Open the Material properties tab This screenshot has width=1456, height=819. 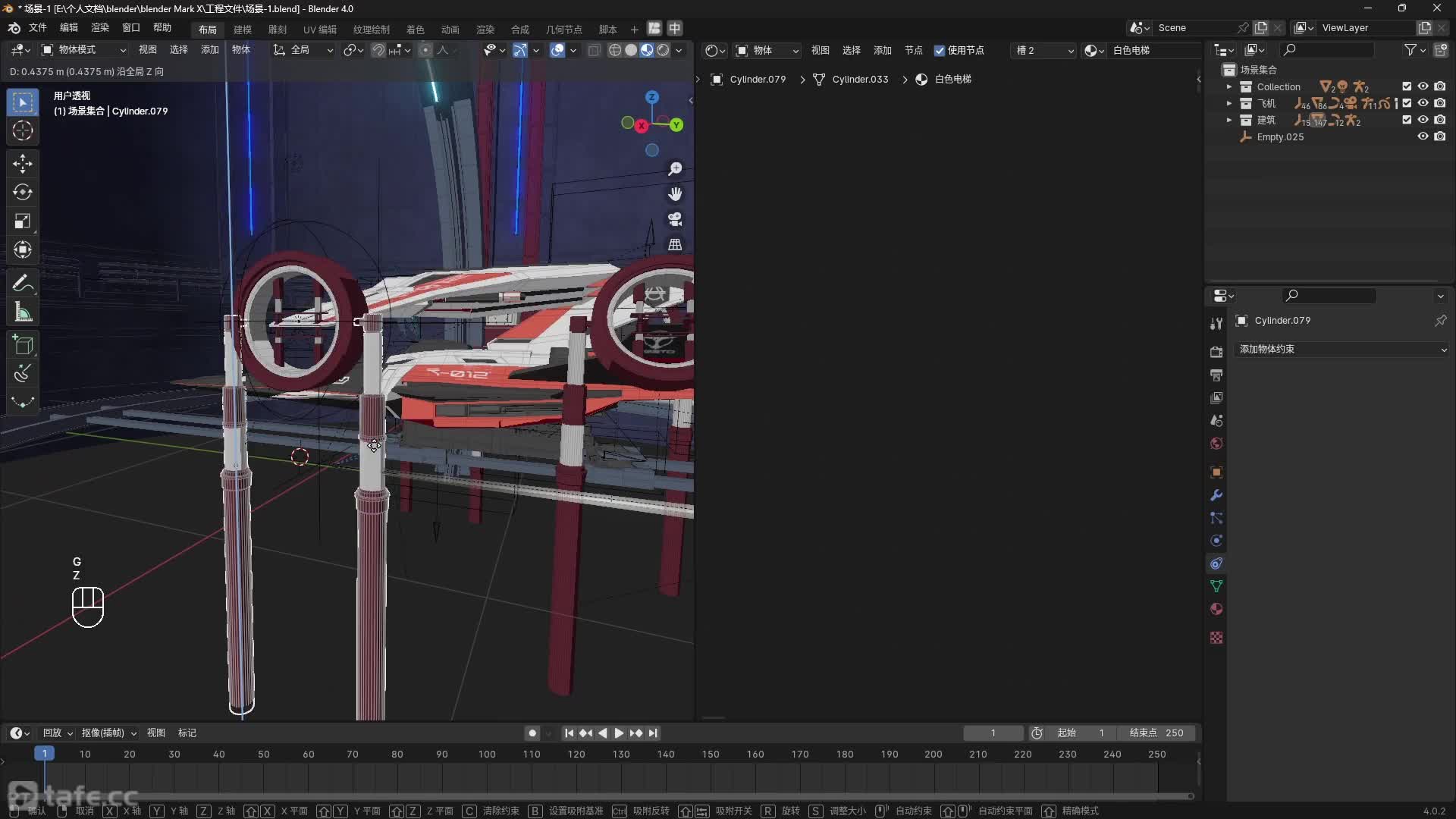pyautogui.click(x=1216, y=608)
